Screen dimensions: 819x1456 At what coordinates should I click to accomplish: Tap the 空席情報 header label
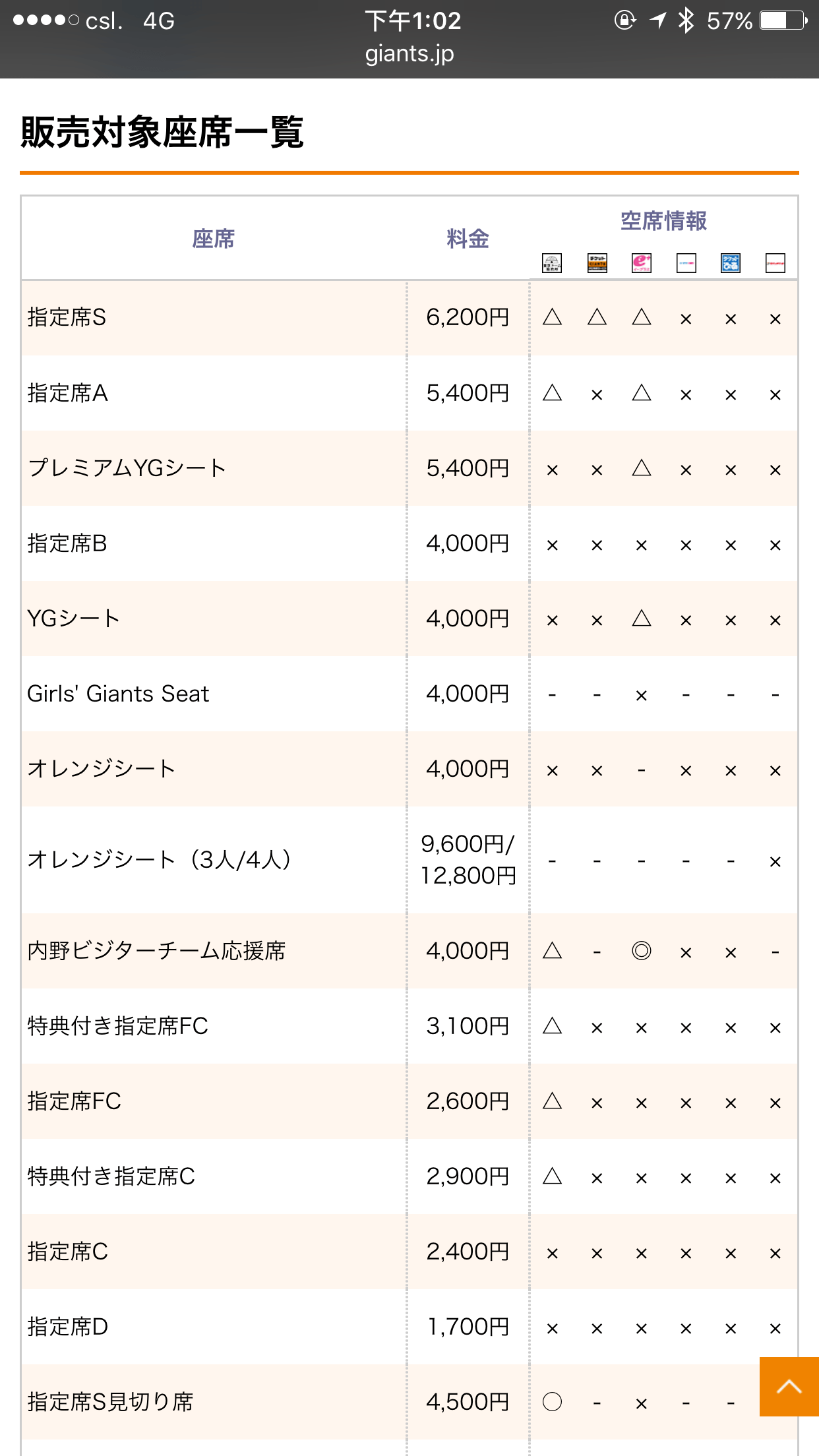tap(663, 221)
